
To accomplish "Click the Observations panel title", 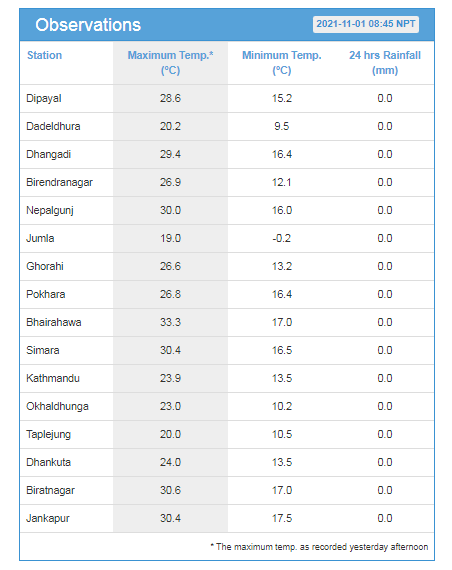I will (88, 25).
